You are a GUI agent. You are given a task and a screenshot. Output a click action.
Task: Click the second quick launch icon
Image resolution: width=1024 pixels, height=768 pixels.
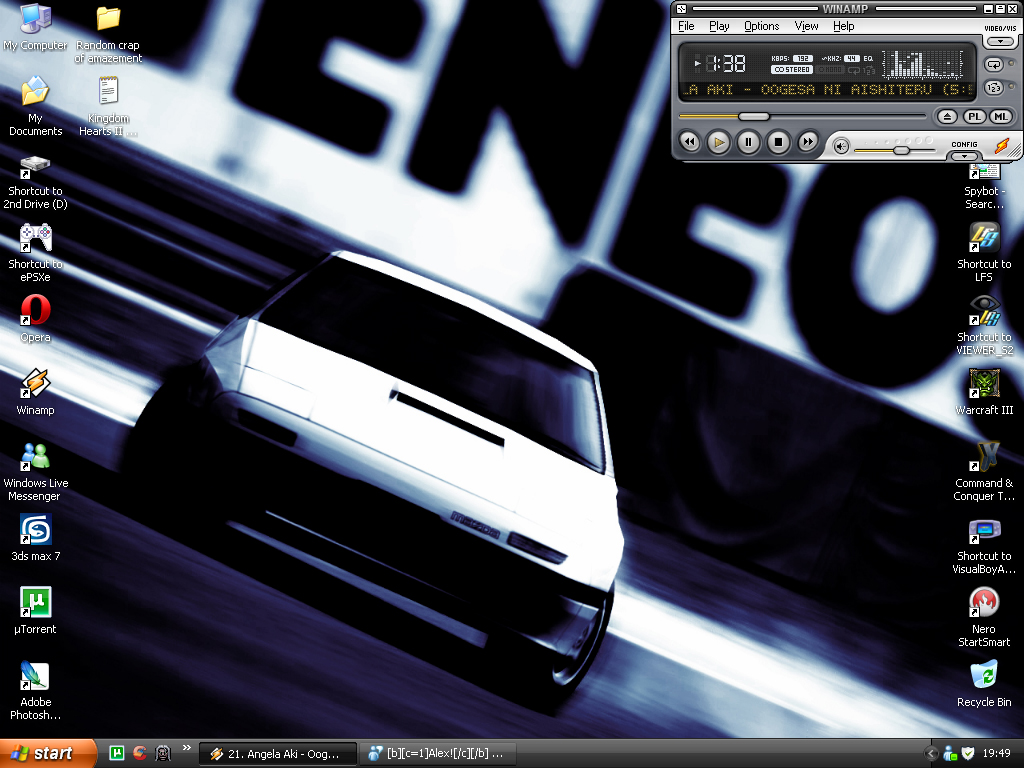[x=139, y=753]
